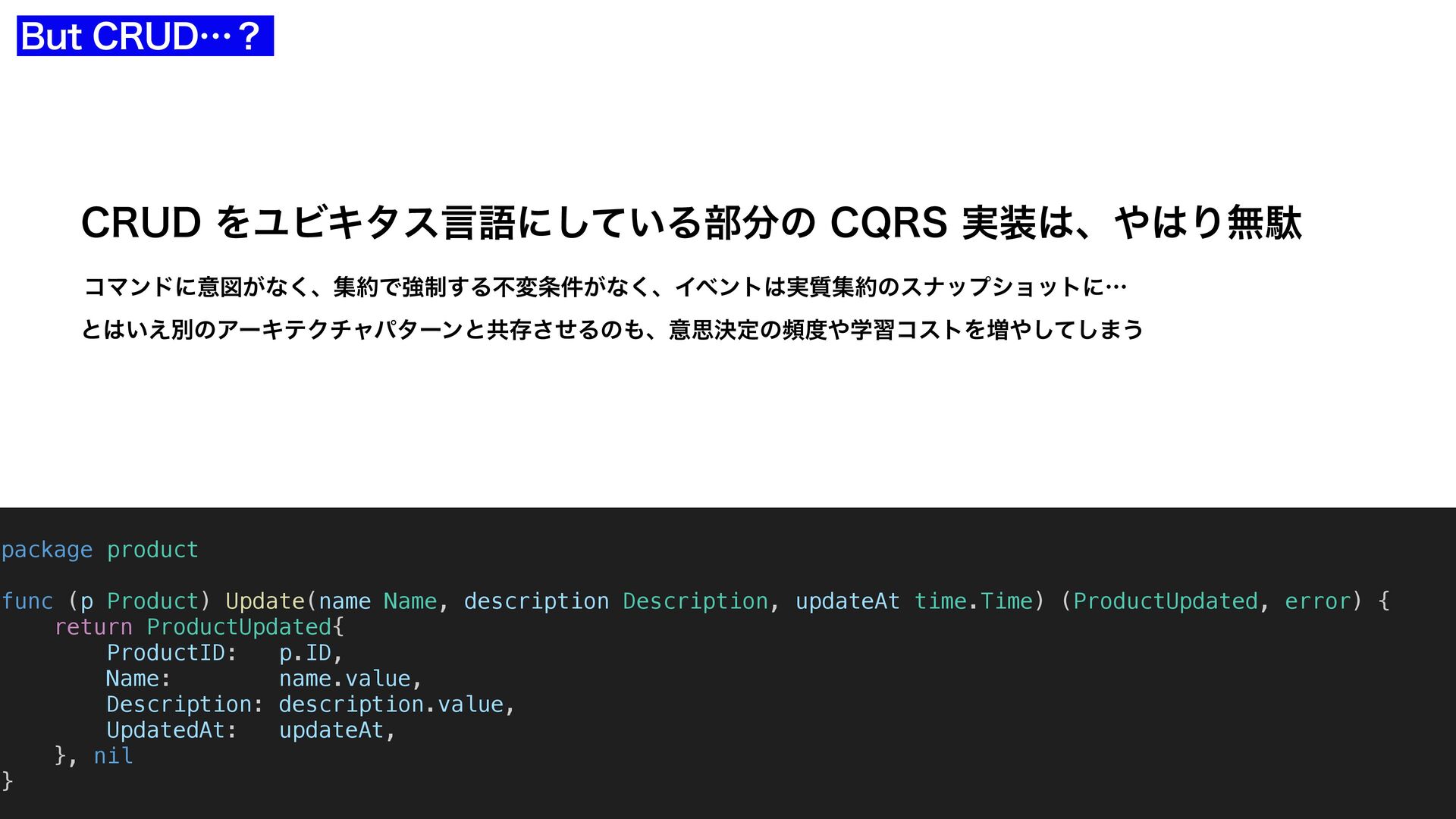Click the main CRUD/CQRS headline text
Image resolution: width=1456 pixels, height=819 pixels.
pyautogui.click(x=690, y=223)
